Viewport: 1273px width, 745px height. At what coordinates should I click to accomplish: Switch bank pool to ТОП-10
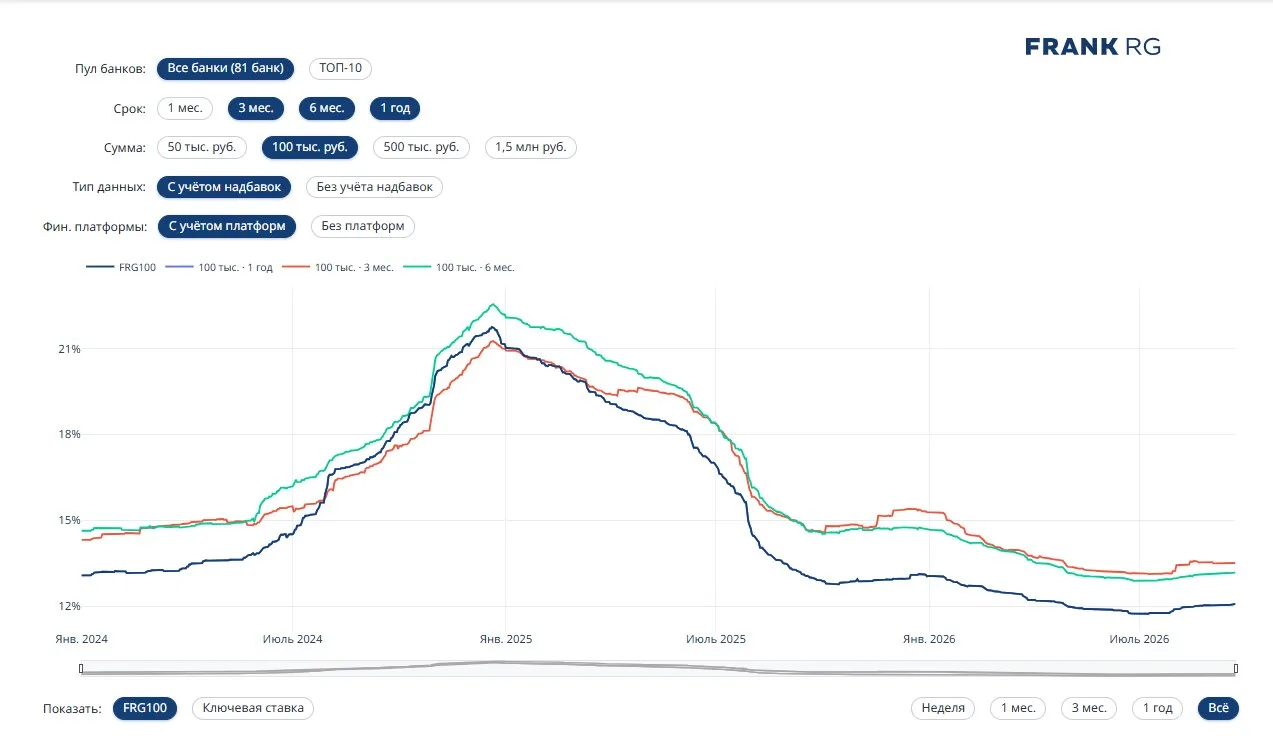341,69
